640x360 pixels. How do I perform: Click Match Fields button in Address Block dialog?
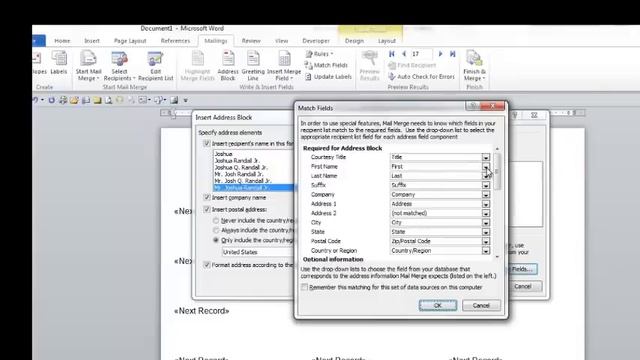point(523,269)
